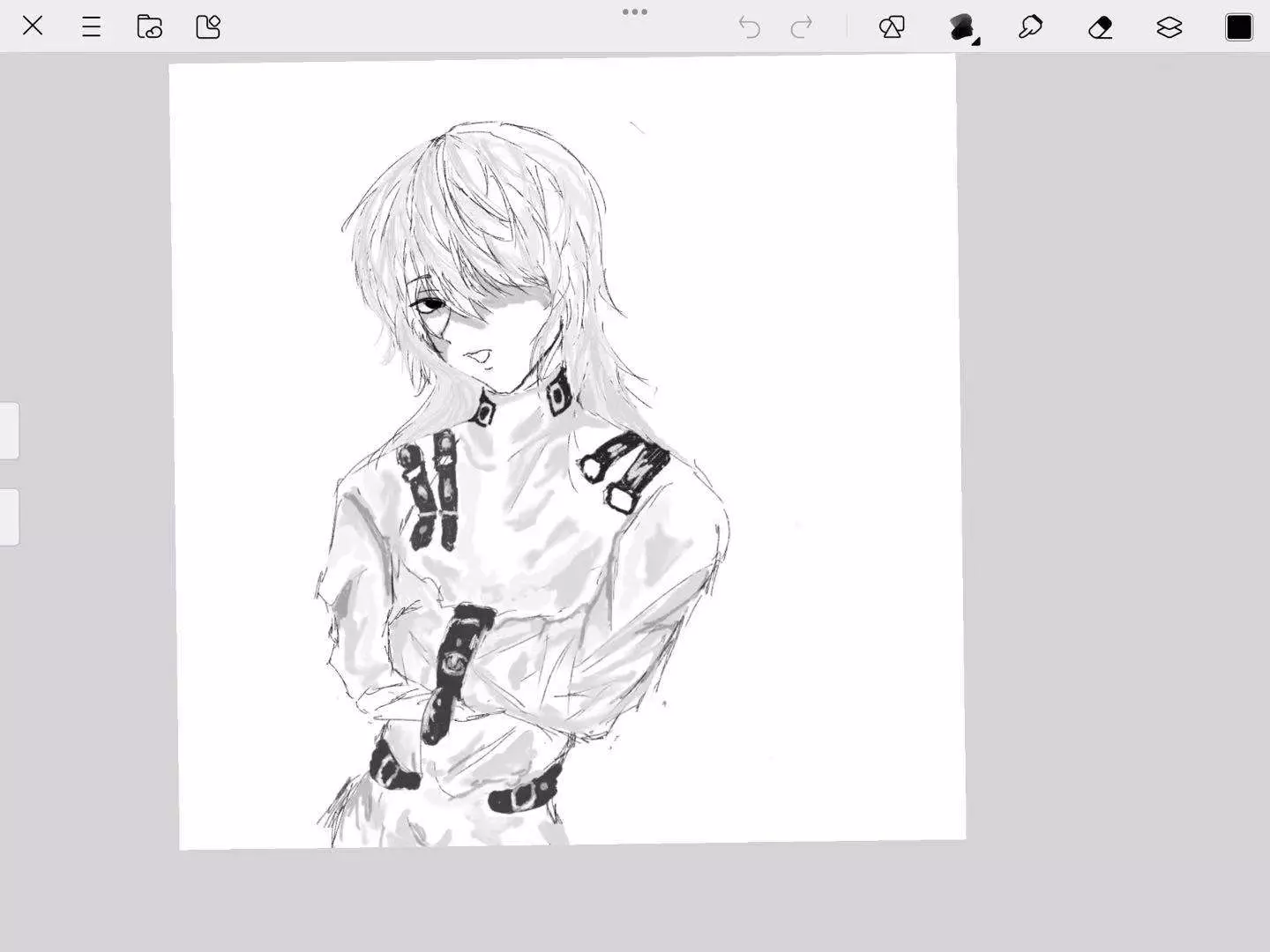Image resolution: width=1270 pixels, height=952 pixels.
Task: Open the hamburger menu
Action: 91,26
